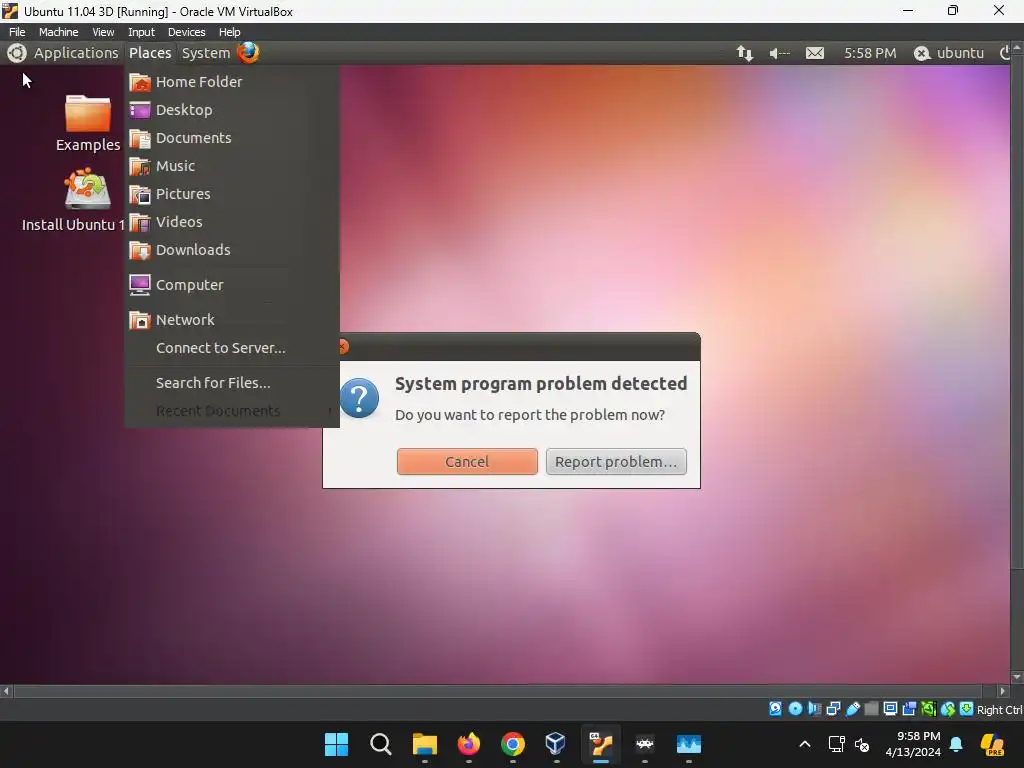Image resolution: width=1024 pixels, height=768 pixels.
Task: Select Pictures in Places menu
Action: pyautogui.click(x=232, y=194)
